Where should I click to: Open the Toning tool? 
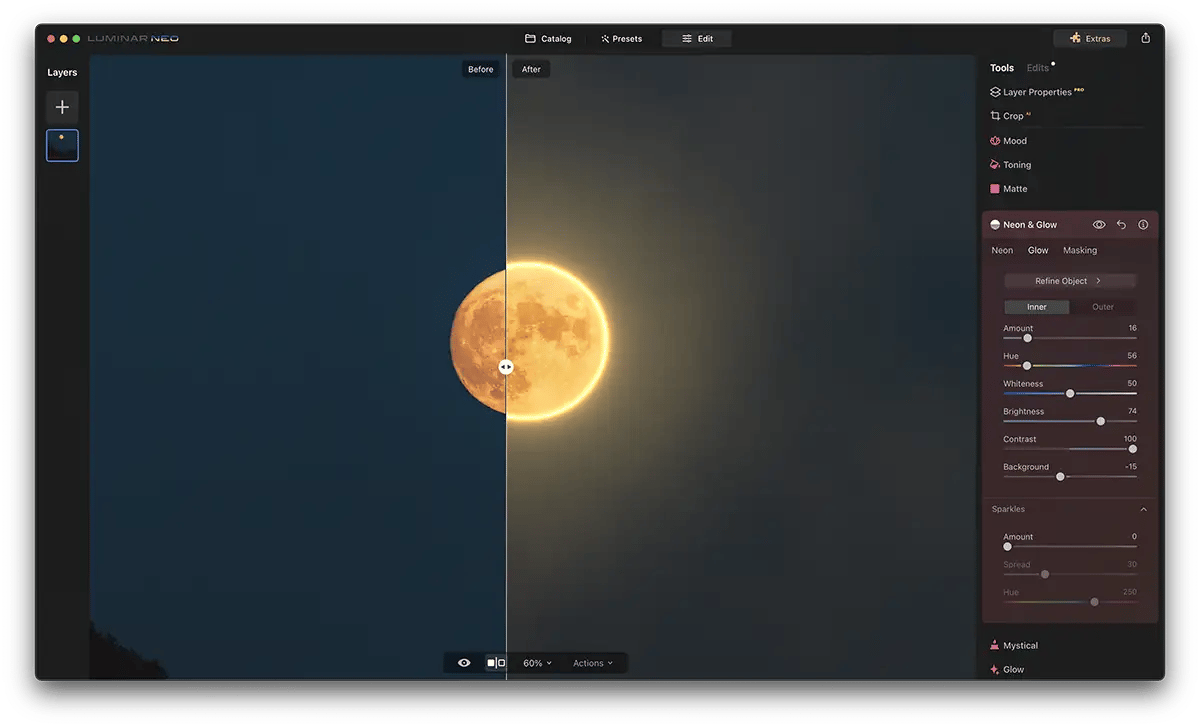pyautogui.click(x=1010, y=165)
